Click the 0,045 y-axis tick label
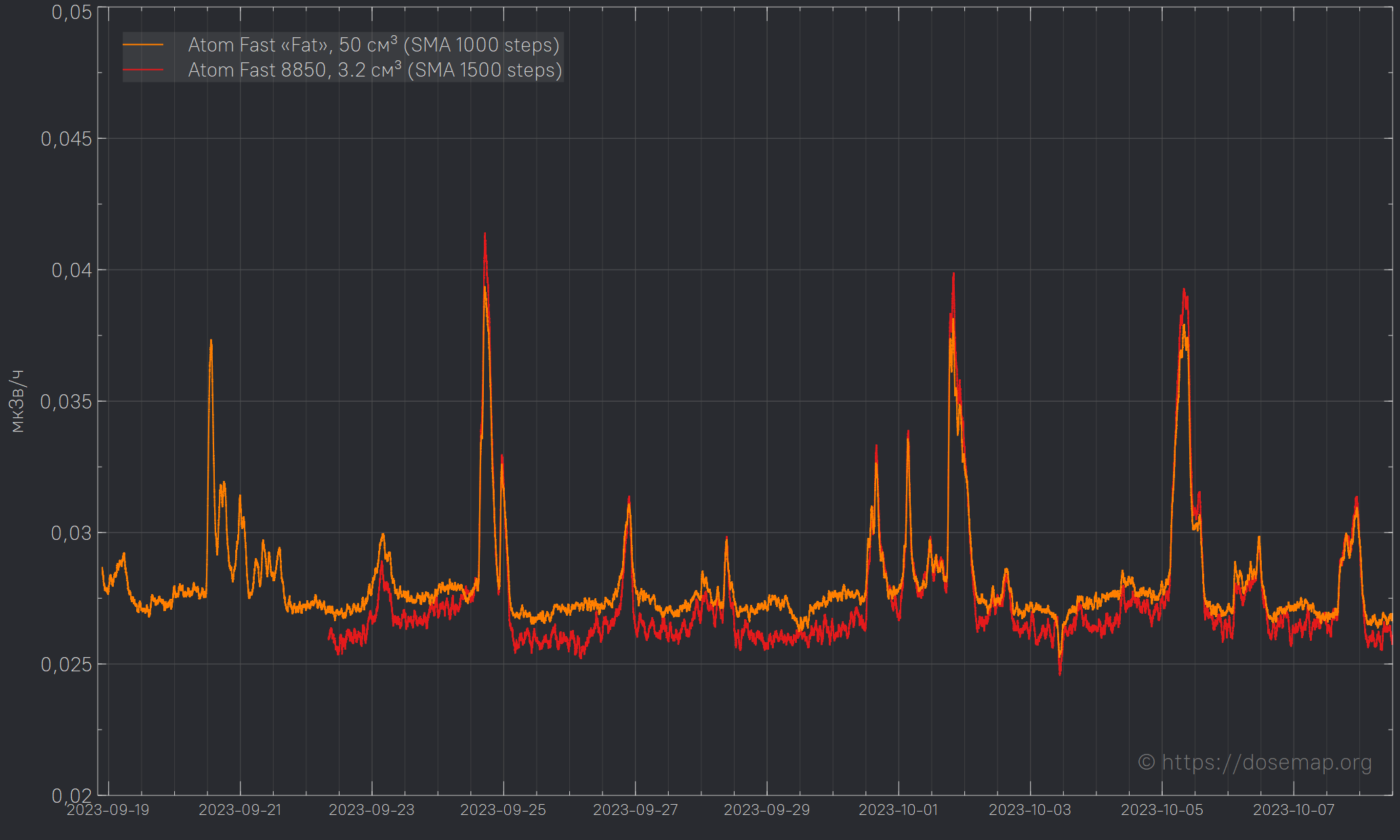The image size is (1400, 840). (x=66, y=139)
